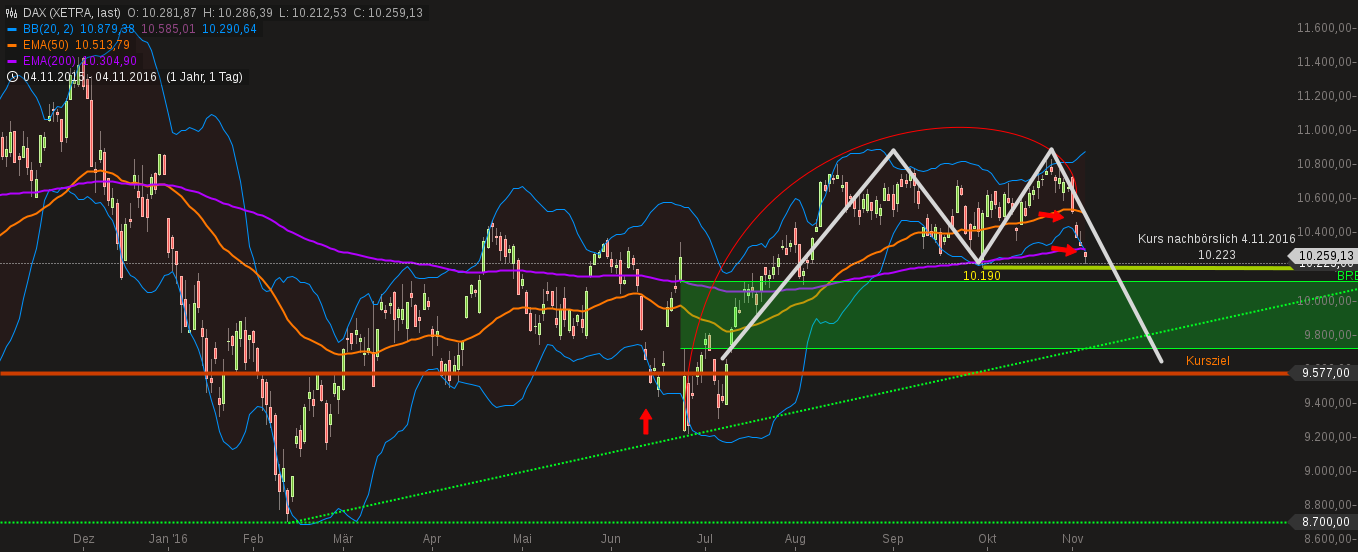The width and height of the screenshot is (1358, 552).
Task: Click the 10.600,00 price axis label
Action: point(1323,198)
